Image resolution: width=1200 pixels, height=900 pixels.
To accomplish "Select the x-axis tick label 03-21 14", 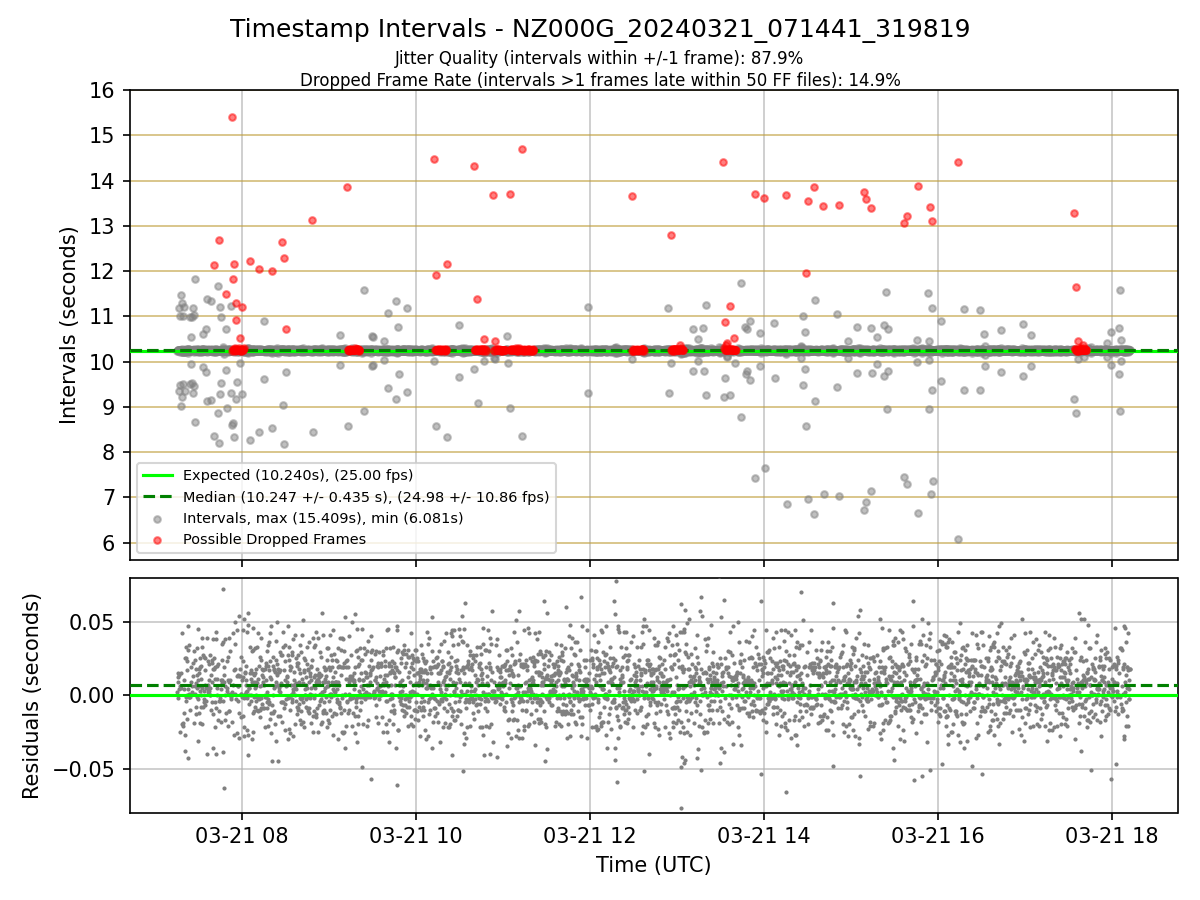I will point(764,835).
